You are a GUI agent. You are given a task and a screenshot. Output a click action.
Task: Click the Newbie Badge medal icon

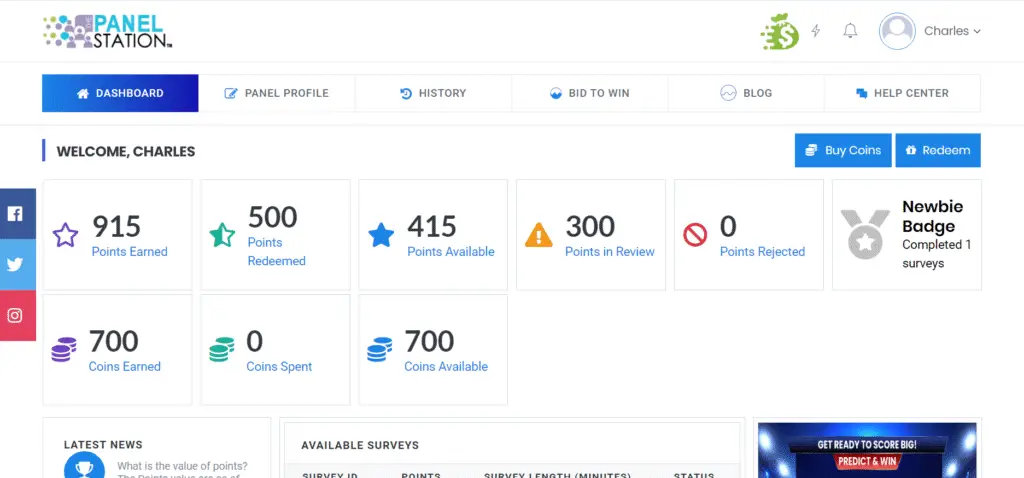point(864,234)
